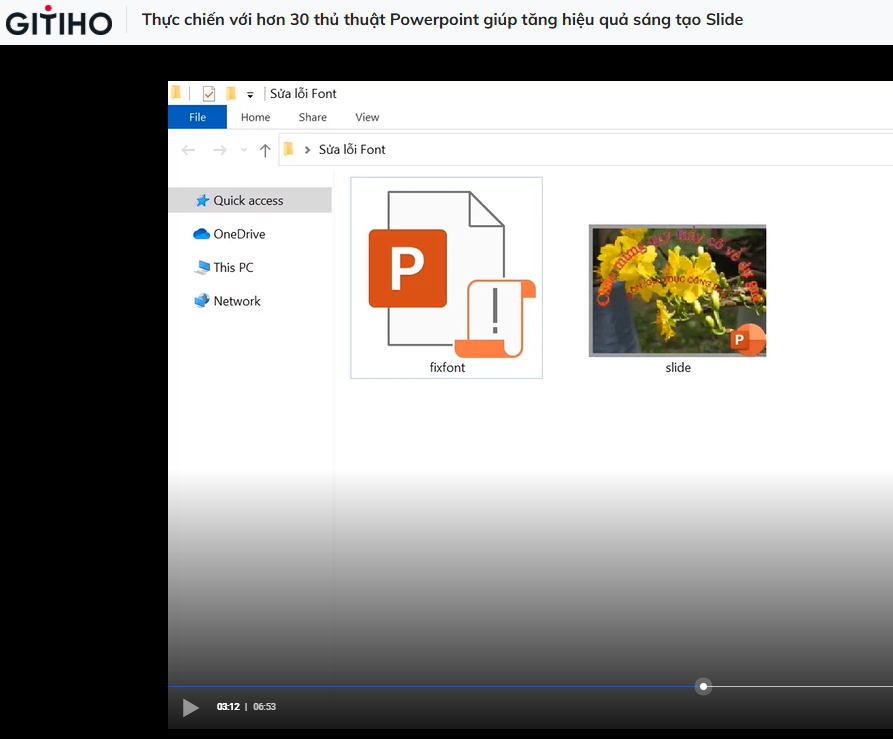The height and width of the screenshot is (739, 893).
Task: Select Network in navigation pane
Action: [227, 301]
